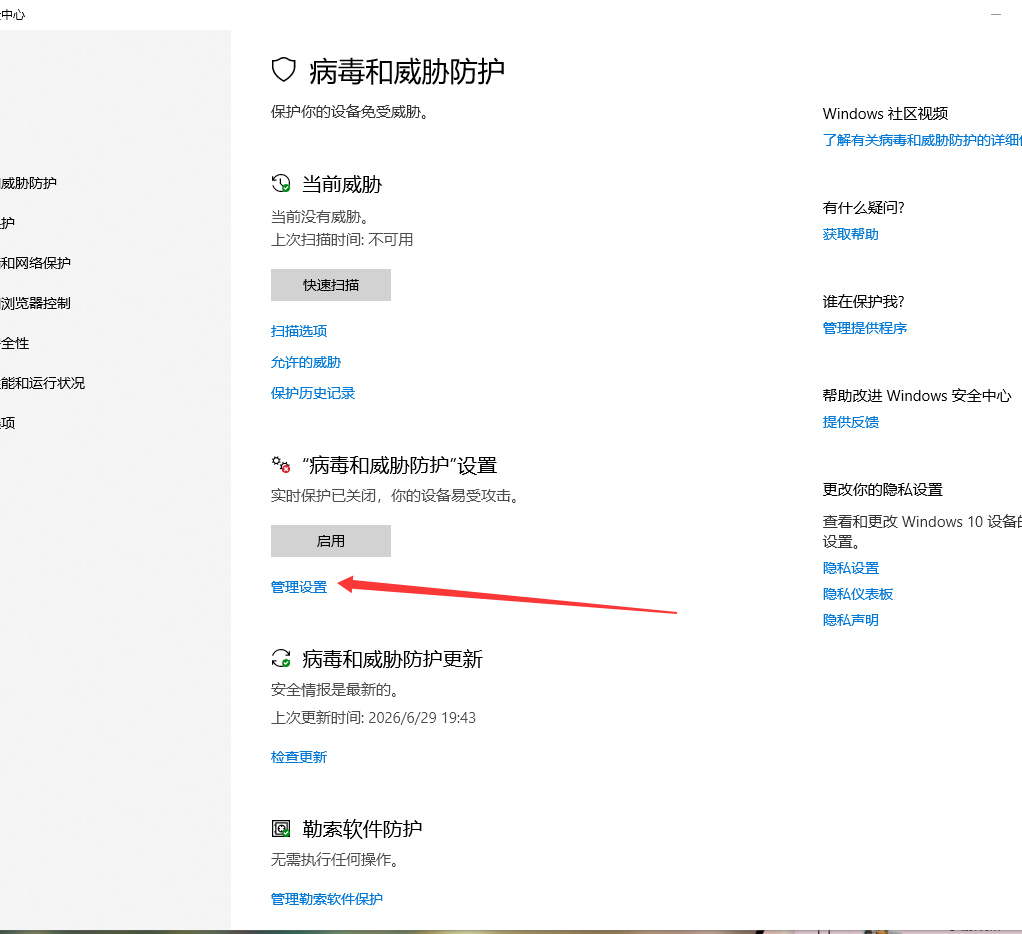
Task: Click the 勒索软件防护 section icon
Action: tap(281, 828)
